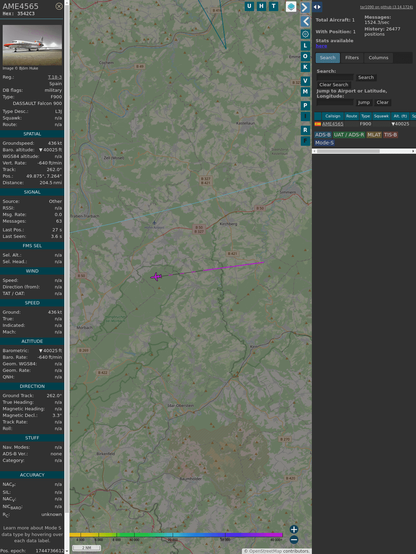Toggle sidebar with double-arrow button
The width and height of the screenshot is (416, 554).
317,7
